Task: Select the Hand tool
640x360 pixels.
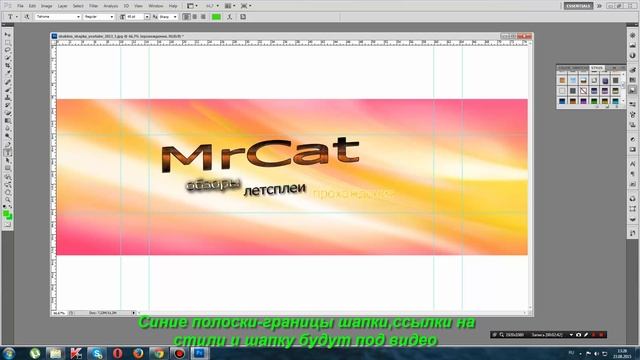Action: click(x=8, y=192)
